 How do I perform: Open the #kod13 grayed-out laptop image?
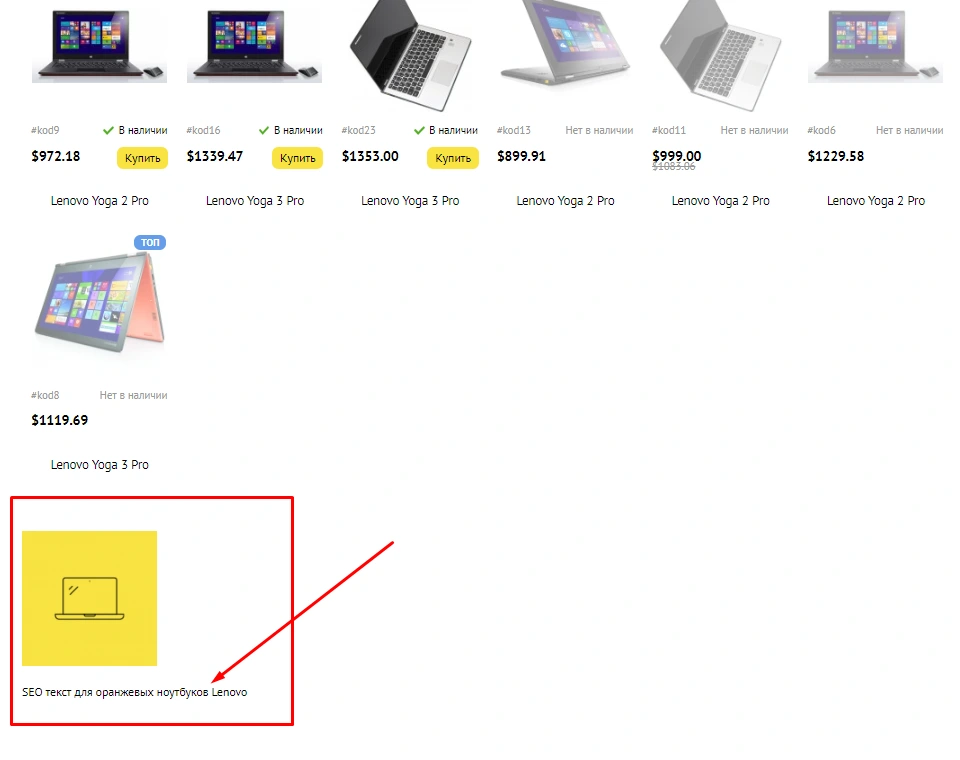click(x=565, y=43)
